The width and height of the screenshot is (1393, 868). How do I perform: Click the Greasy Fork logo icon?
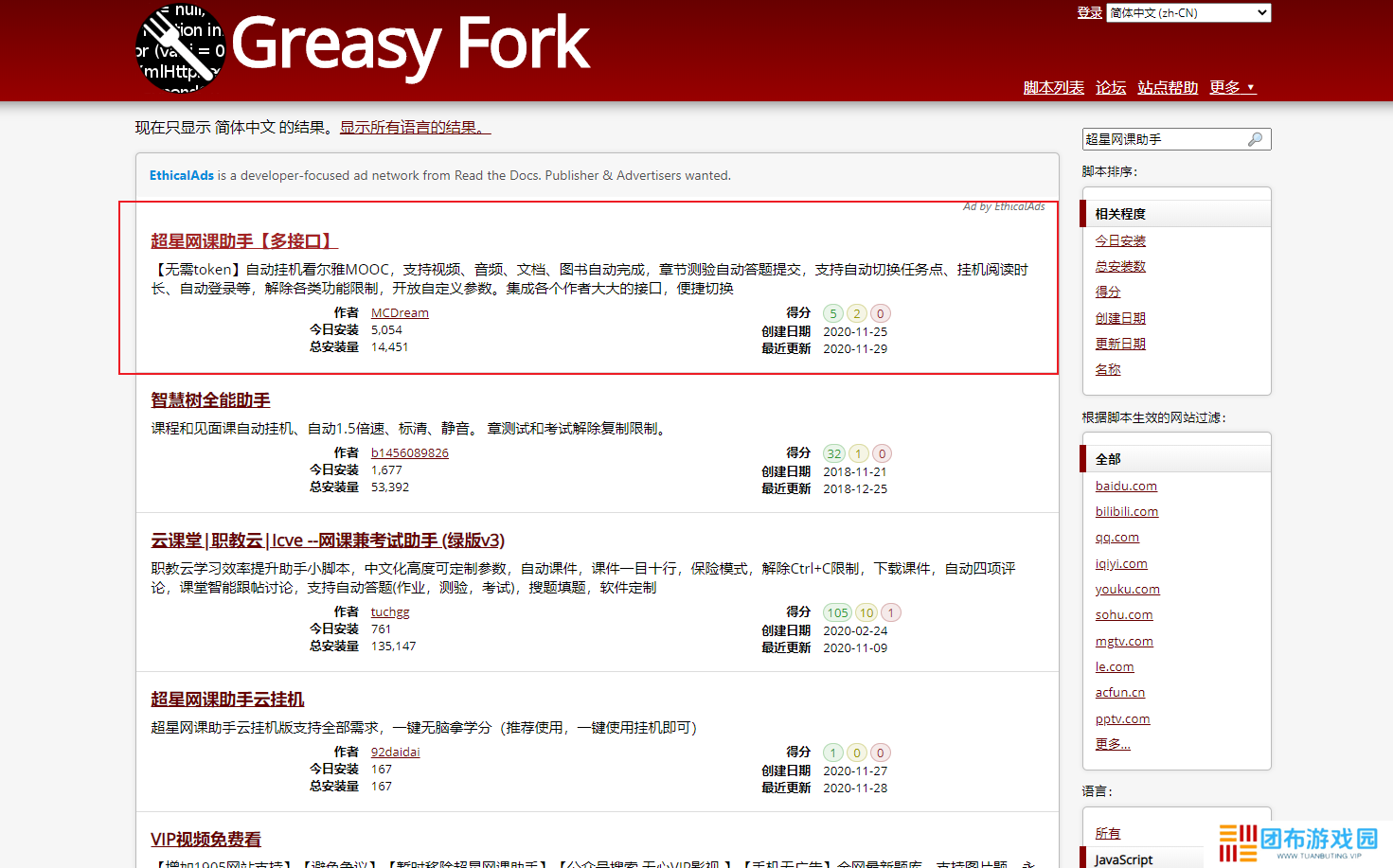pyautogui.click(x=181, y=47)
